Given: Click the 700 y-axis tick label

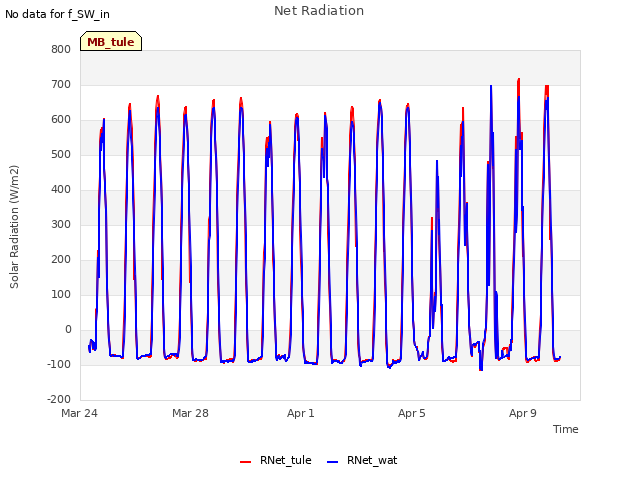Looking at the screenshot, I should point(61,84).
